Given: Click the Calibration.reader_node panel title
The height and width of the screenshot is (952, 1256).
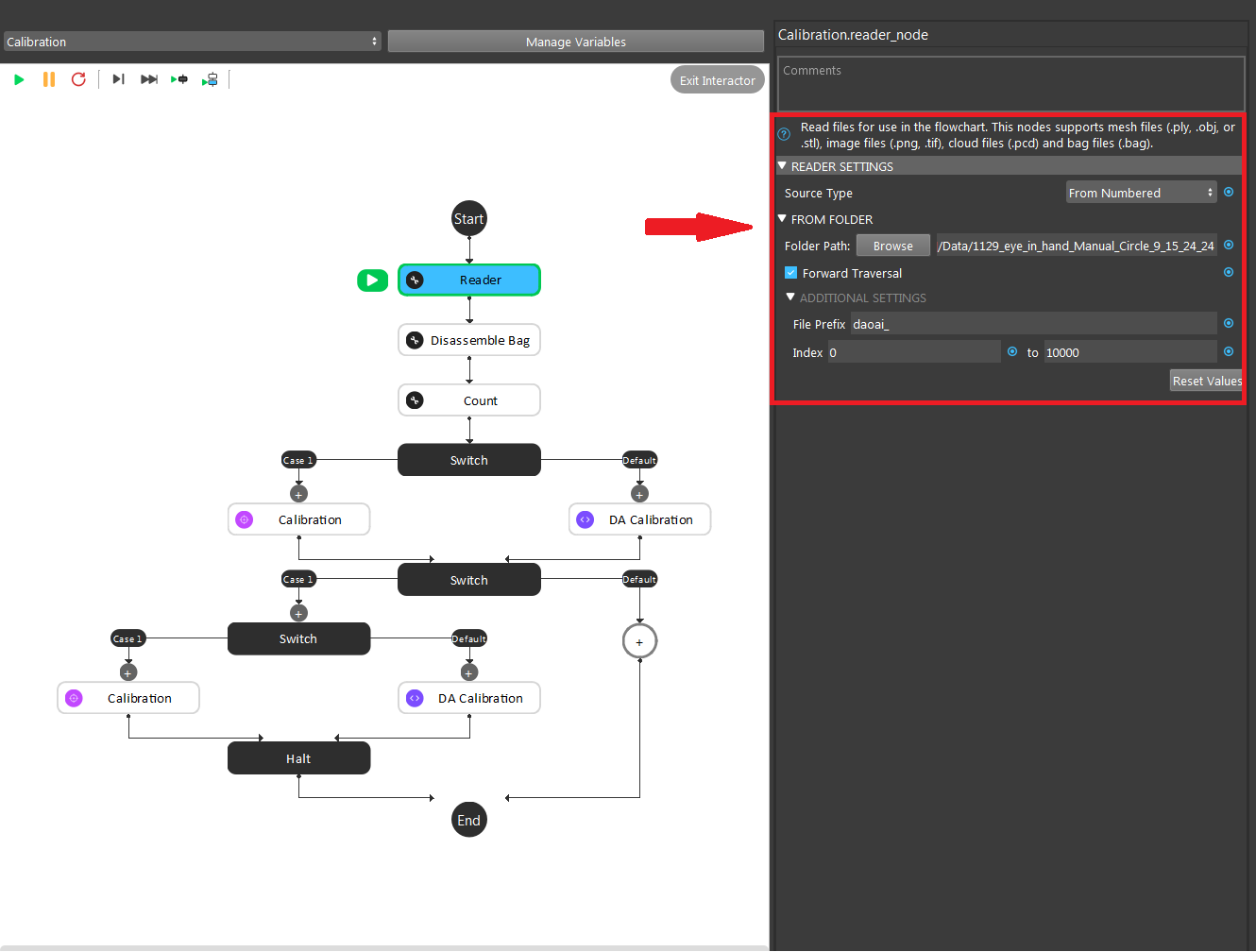Looking at the screenshot, I should coord(853,35).
